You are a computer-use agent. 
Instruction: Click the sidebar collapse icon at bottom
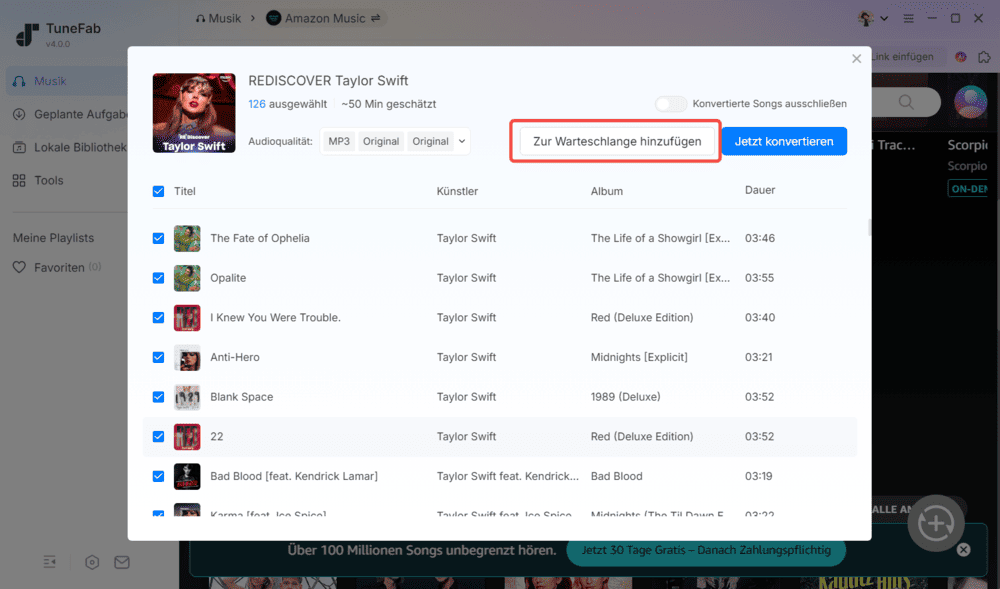[x=50, y=562]
